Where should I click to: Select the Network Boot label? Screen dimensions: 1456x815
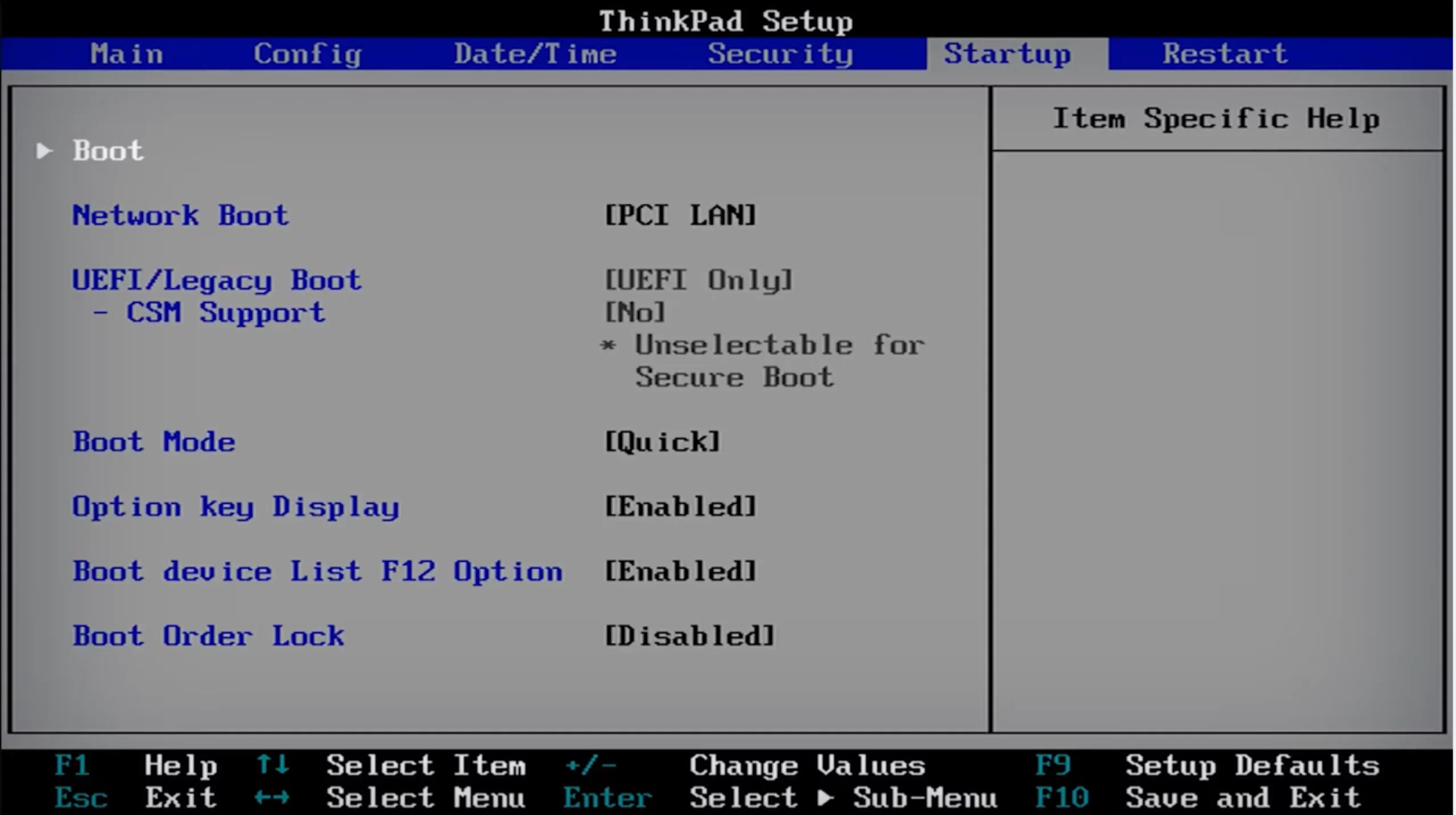pyautogui.click(x=180, y=216)
